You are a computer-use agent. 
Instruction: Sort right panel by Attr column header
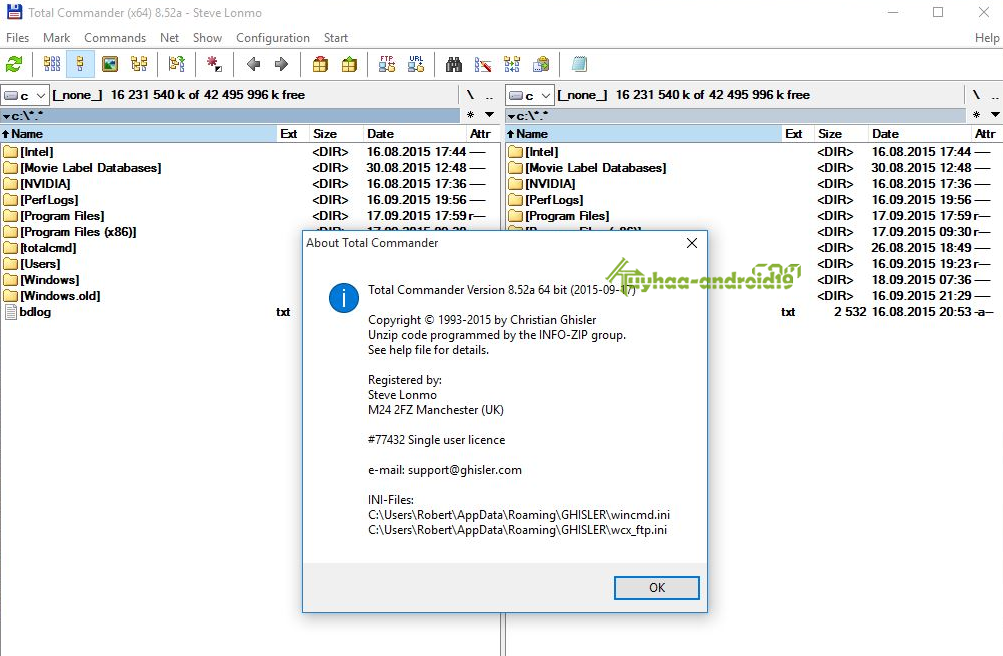pyautogui.click(x=987, y=134)
